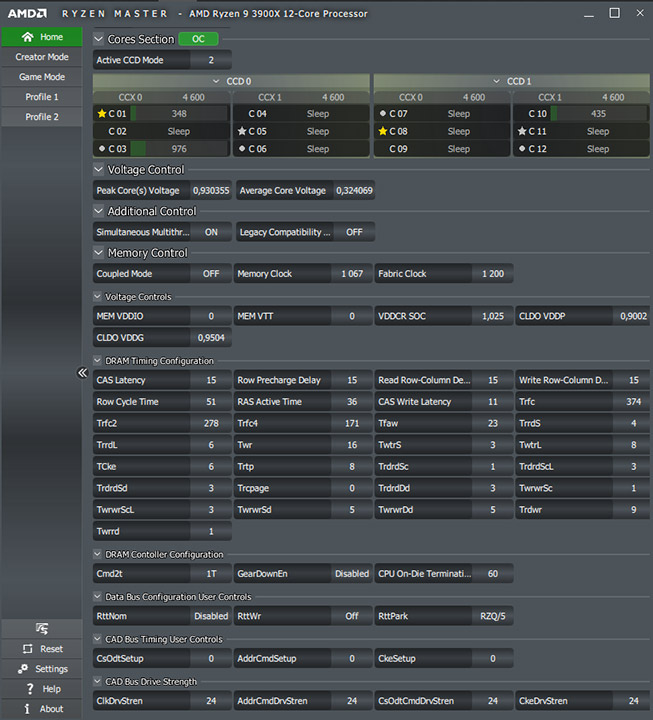Viewport: 653px width, 720px height.
Task: Click C 01 core clock bar showing 348
Action: pos(179,113)
